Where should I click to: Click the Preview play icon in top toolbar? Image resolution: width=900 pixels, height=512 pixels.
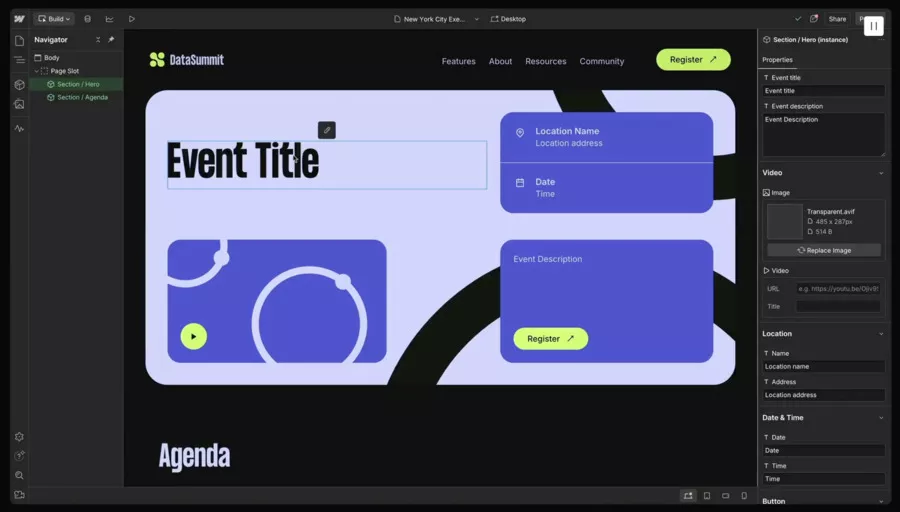tap(131, 19)
